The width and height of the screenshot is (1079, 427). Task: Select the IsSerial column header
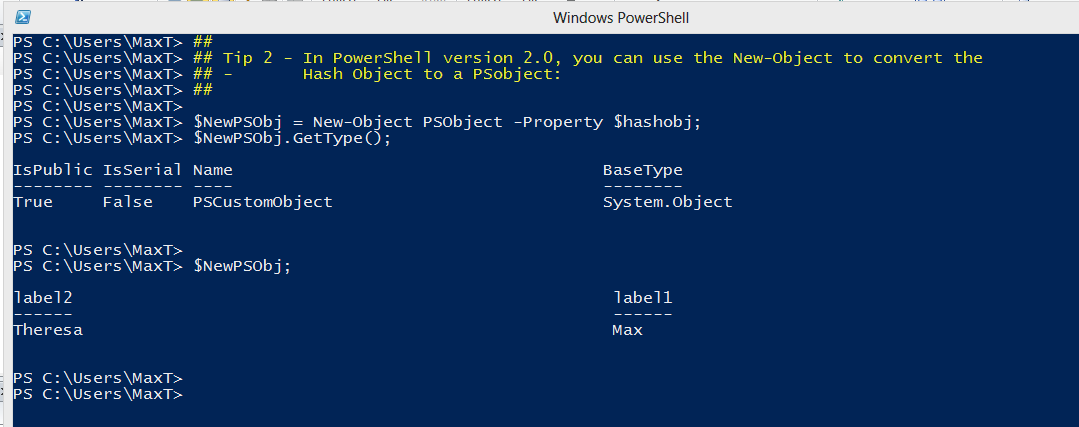[x=142, y=170]
